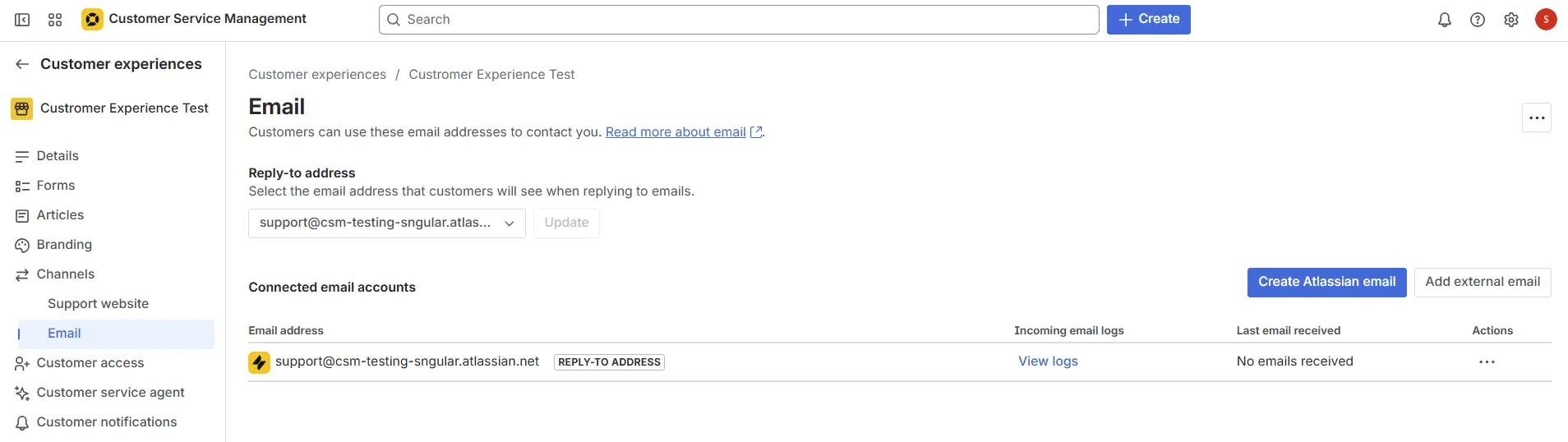Go back using Customer experiences arrow
The width and height of the screenshot is (1568, 442).
(x=22, y=64)
